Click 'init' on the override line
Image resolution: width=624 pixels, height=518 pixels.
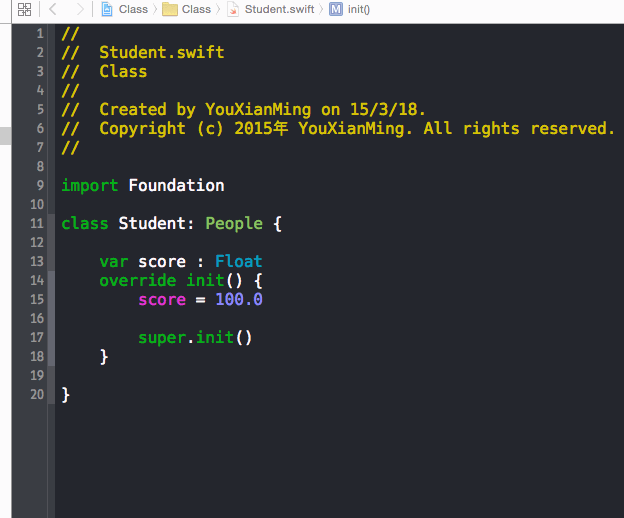(205, 280)
